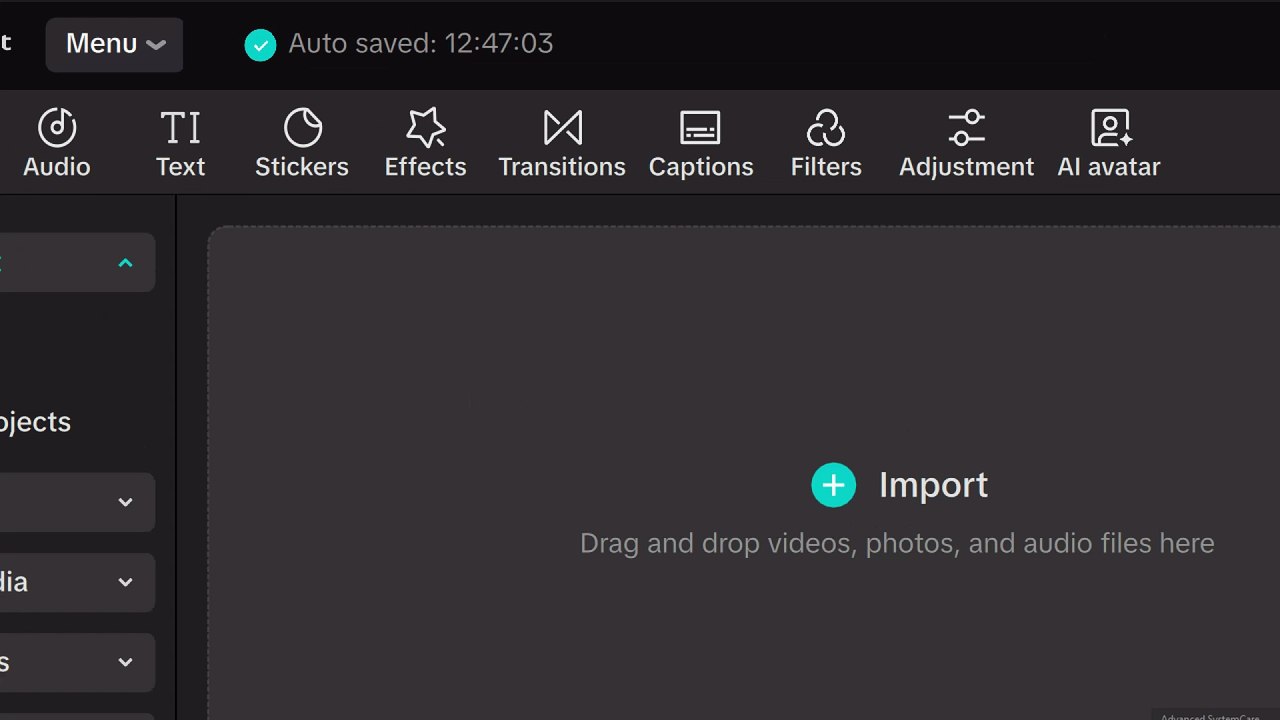Screen dimensions: 1280x720
Task: Select the Text tool icon
Action: (x=180, y=144)
